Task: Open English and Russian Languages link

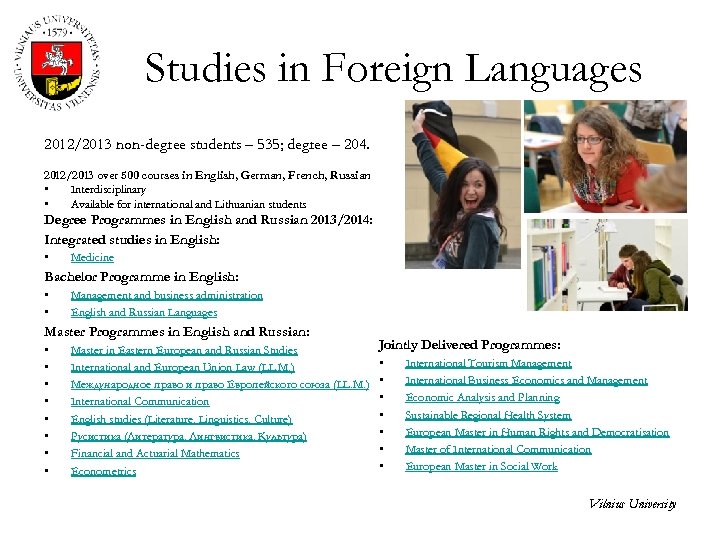Action: (144, 313)
